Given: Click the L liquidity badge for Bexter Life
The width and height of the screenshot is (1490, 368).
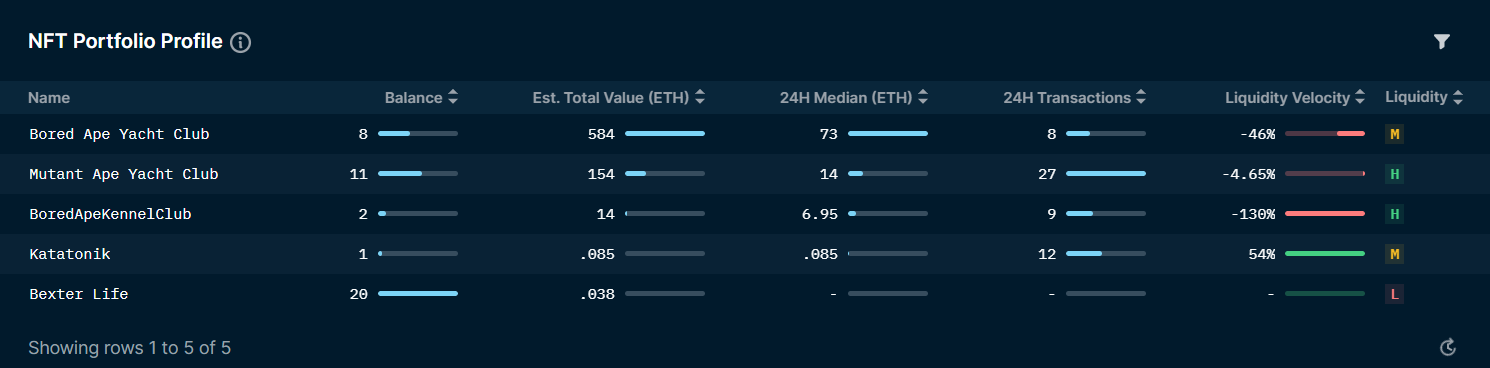Looking at the screenshot, I should (1394, 294).
